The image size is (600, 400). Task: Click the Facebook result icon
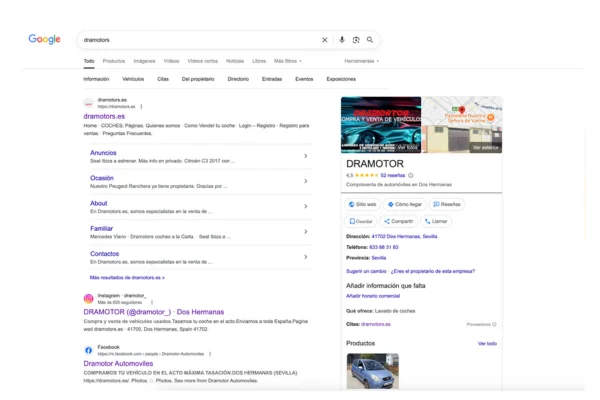pos(88,350)
